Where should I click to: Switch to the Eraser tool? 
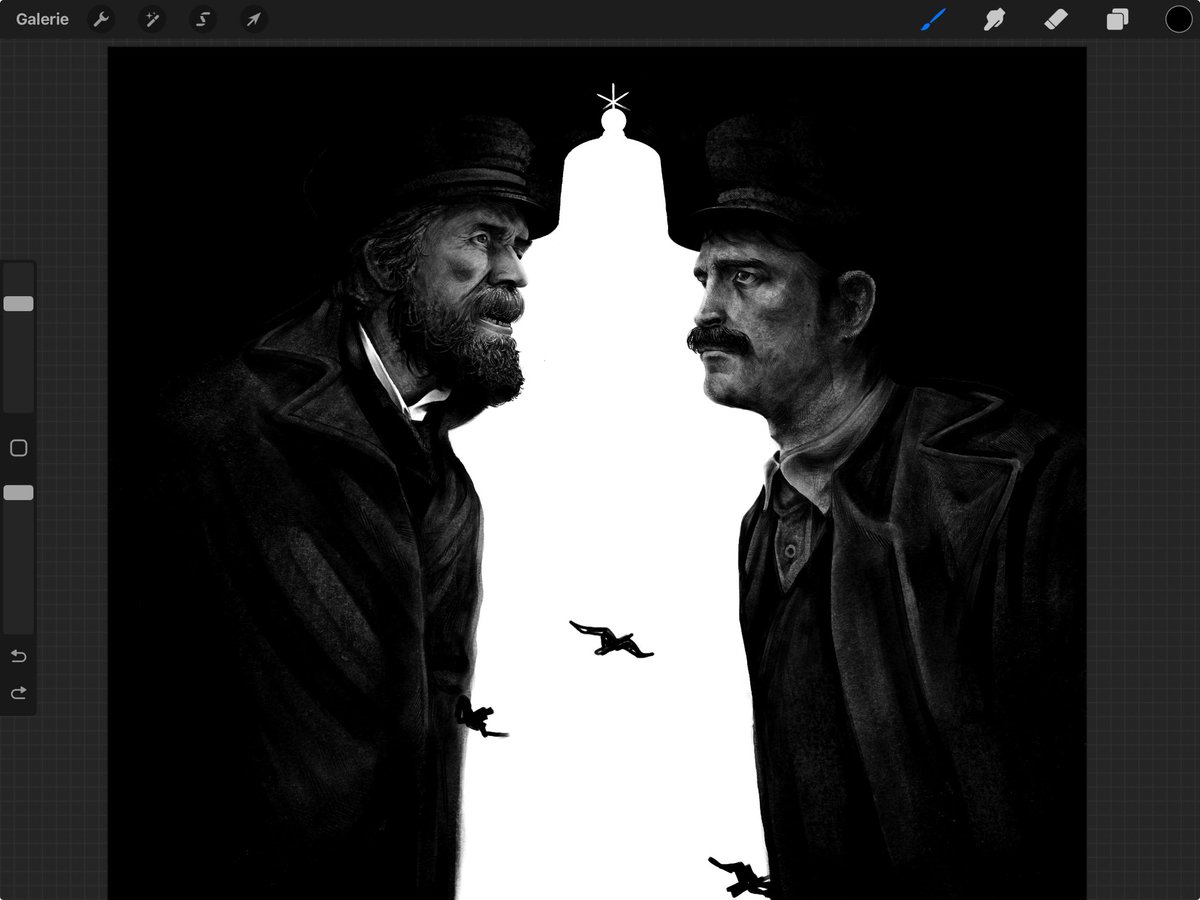click(x=1056, y=19)
